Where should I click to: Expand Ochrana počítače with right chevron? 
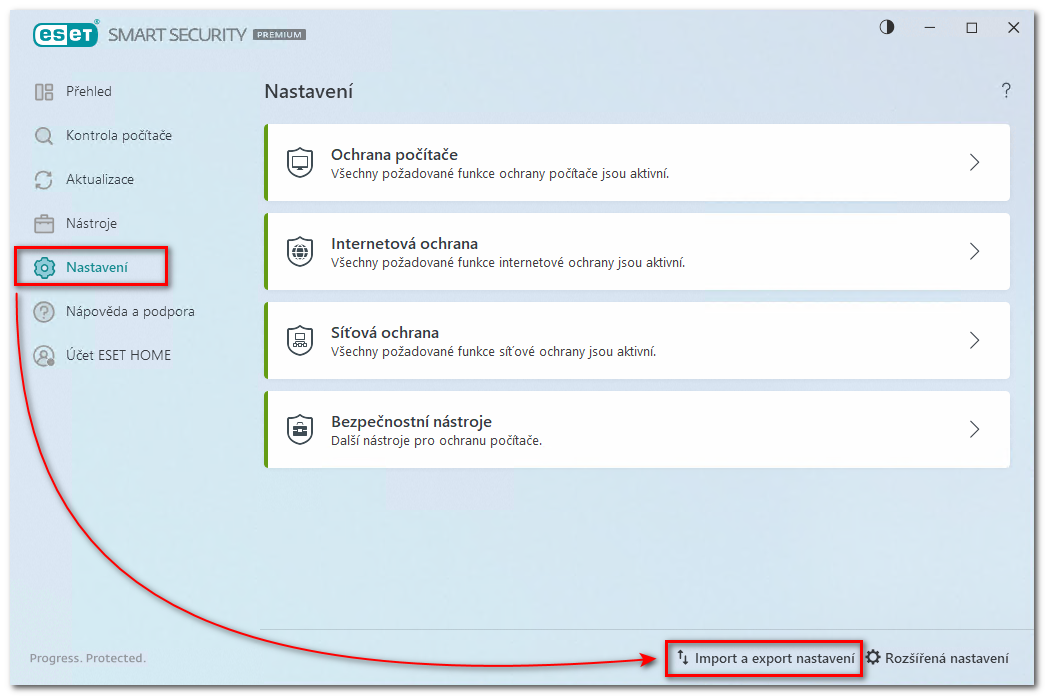(974, 162)
